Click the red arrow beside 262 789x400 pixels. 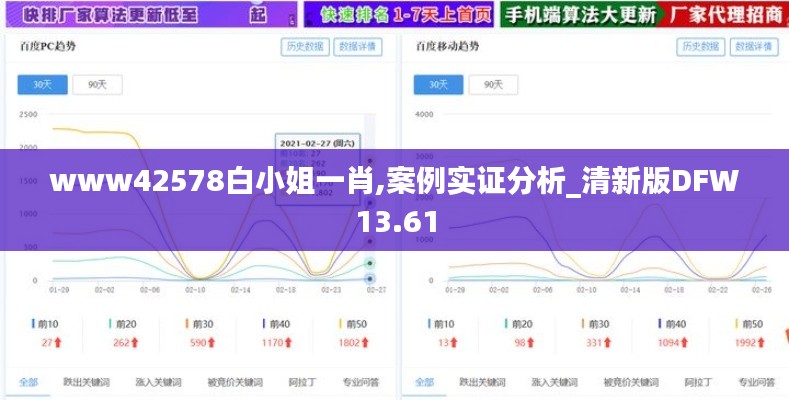[135, 343]
